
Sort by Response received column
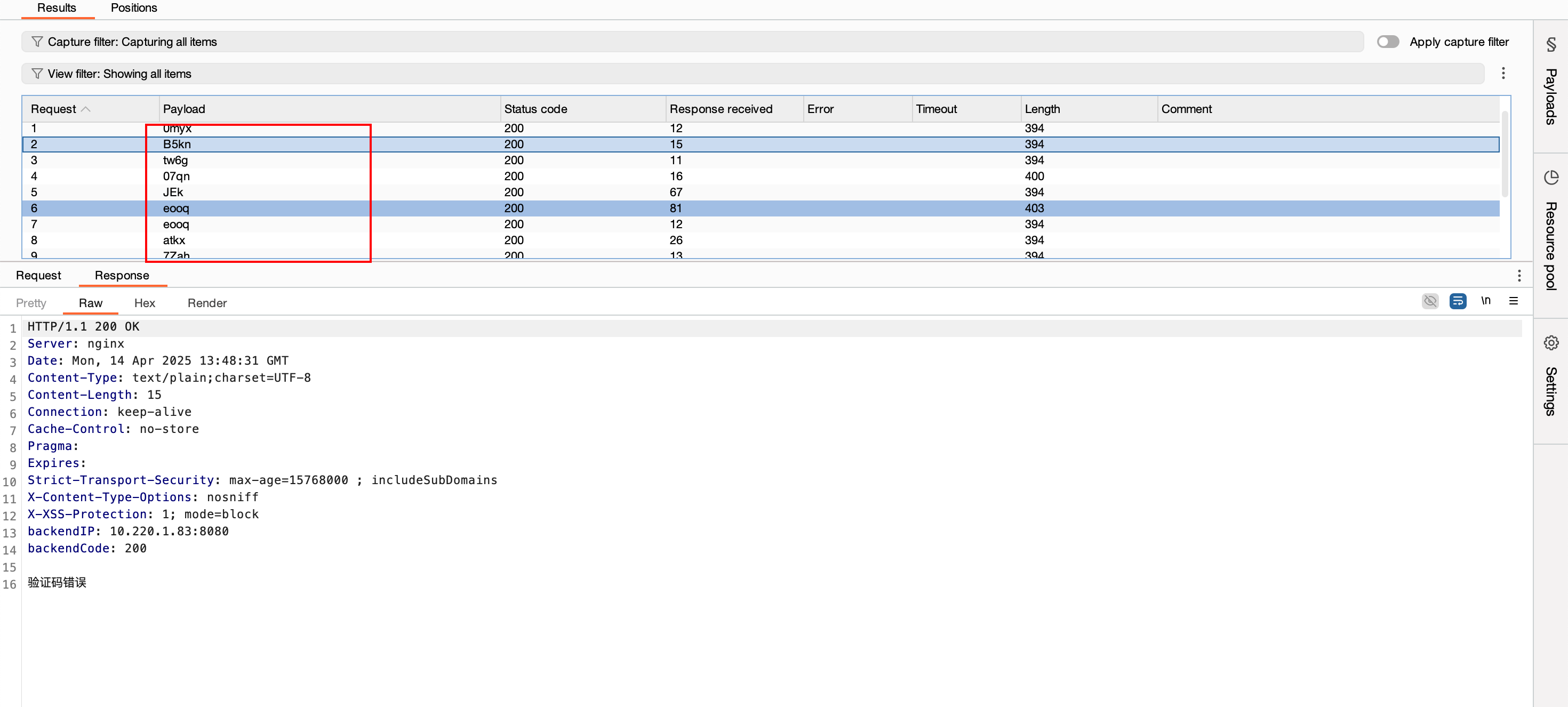[734, 109]
